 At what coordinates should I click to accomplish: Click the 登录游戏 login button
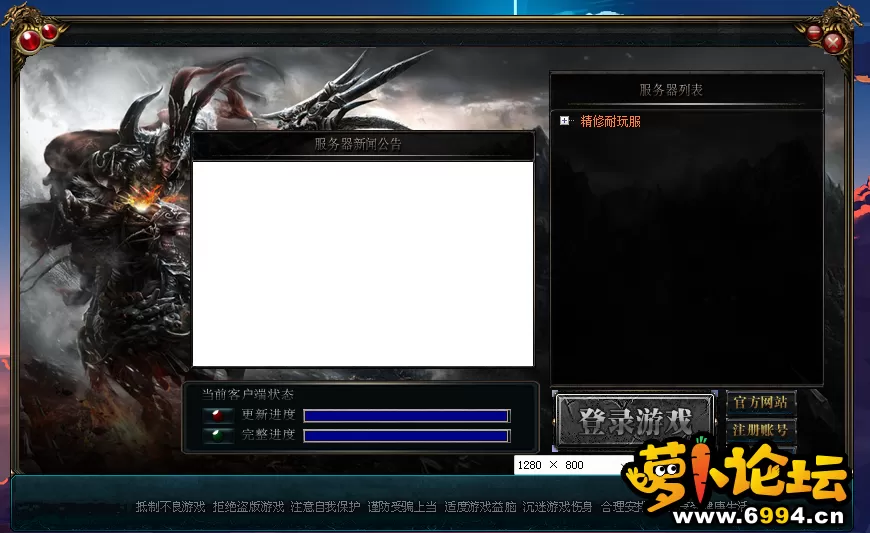[635, 421]
